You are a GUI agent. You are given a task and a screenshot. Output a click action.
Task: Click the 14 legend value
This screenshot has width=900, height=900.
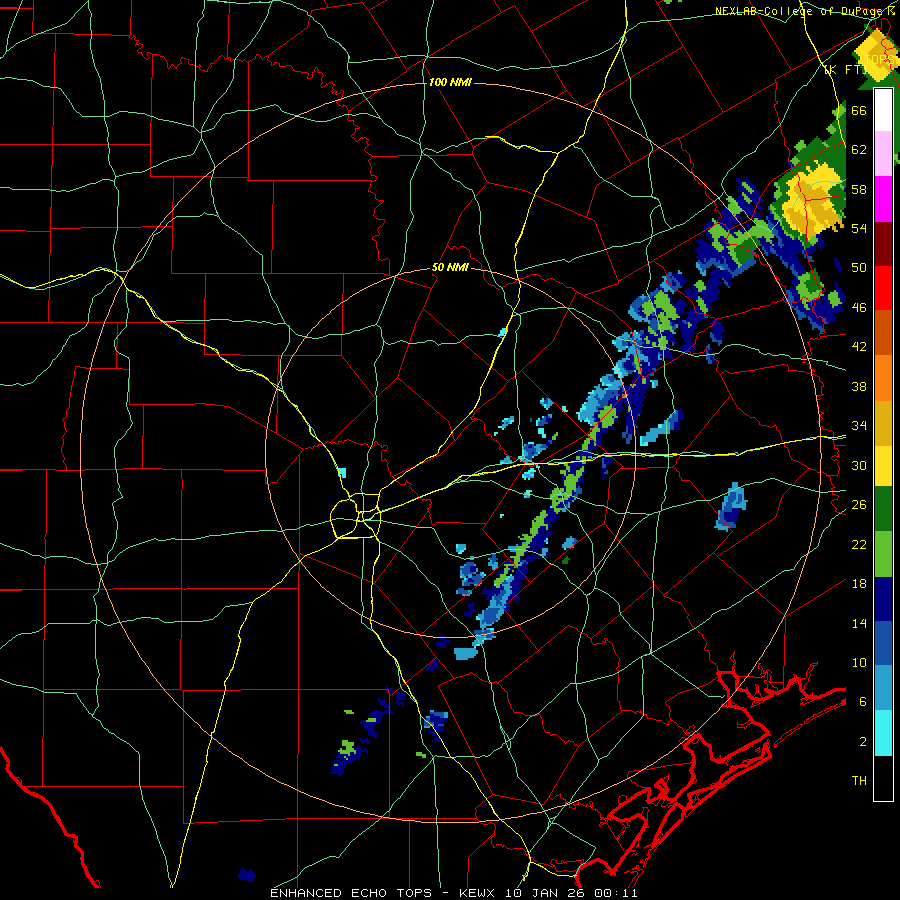point(859,623)
